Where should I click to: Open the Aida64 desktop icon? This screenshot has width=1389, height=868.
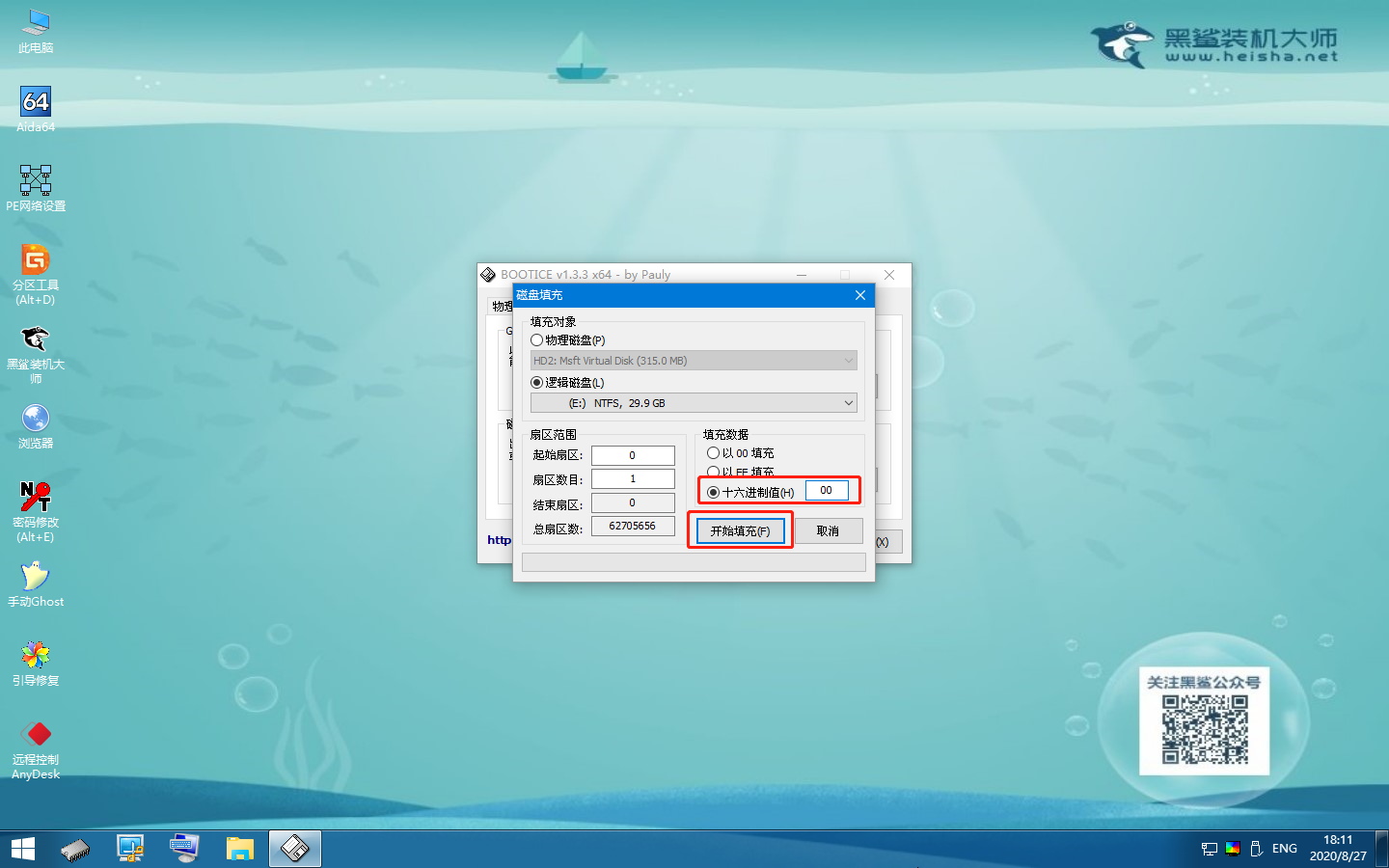click(36, 109)
